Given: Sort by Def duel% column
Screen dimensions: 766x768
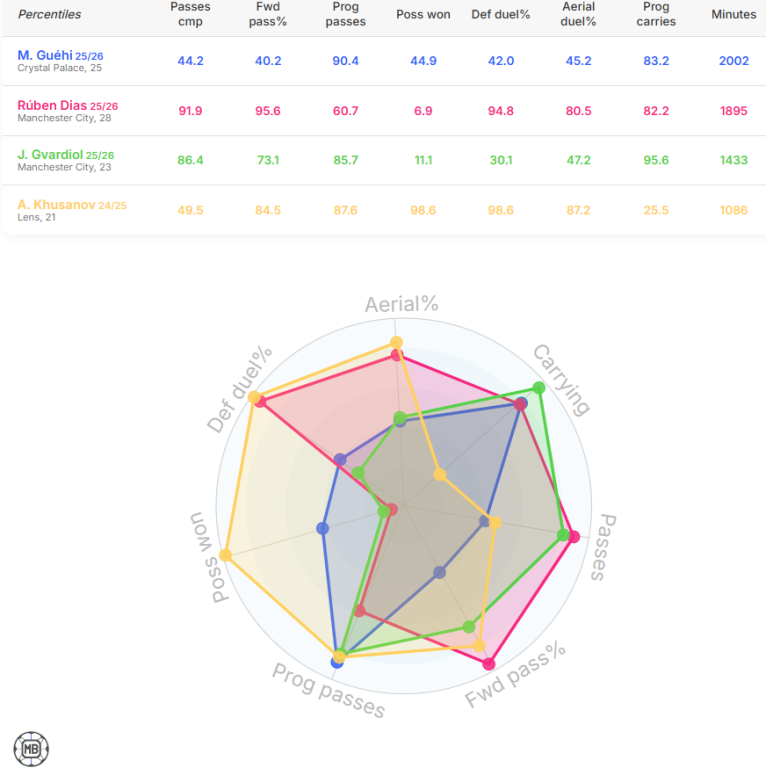Looking at the screenshot, I should click(x=500, y=15).
